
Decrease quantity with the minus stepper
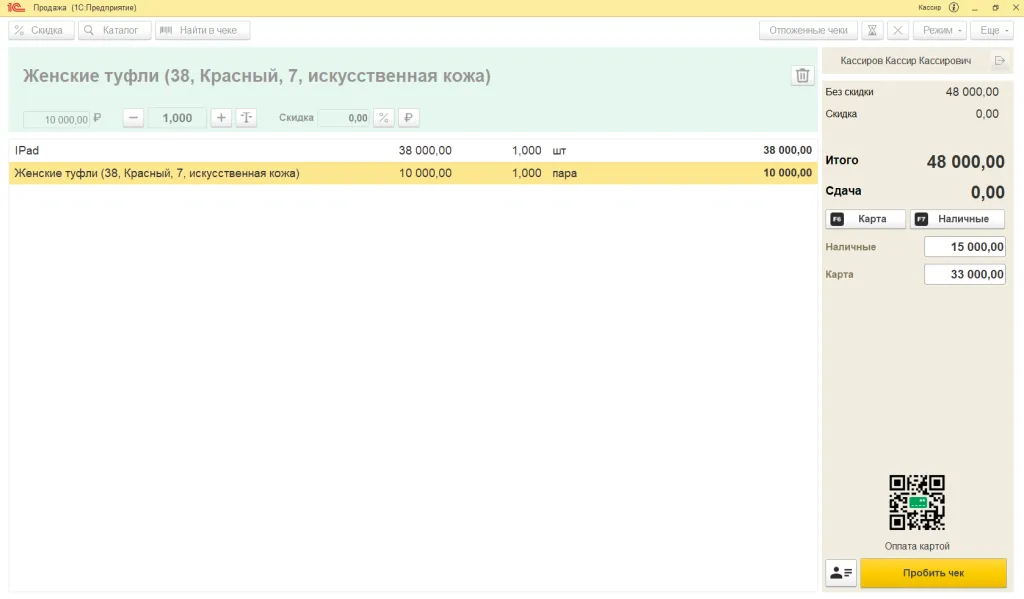click(x=133, y=117)
